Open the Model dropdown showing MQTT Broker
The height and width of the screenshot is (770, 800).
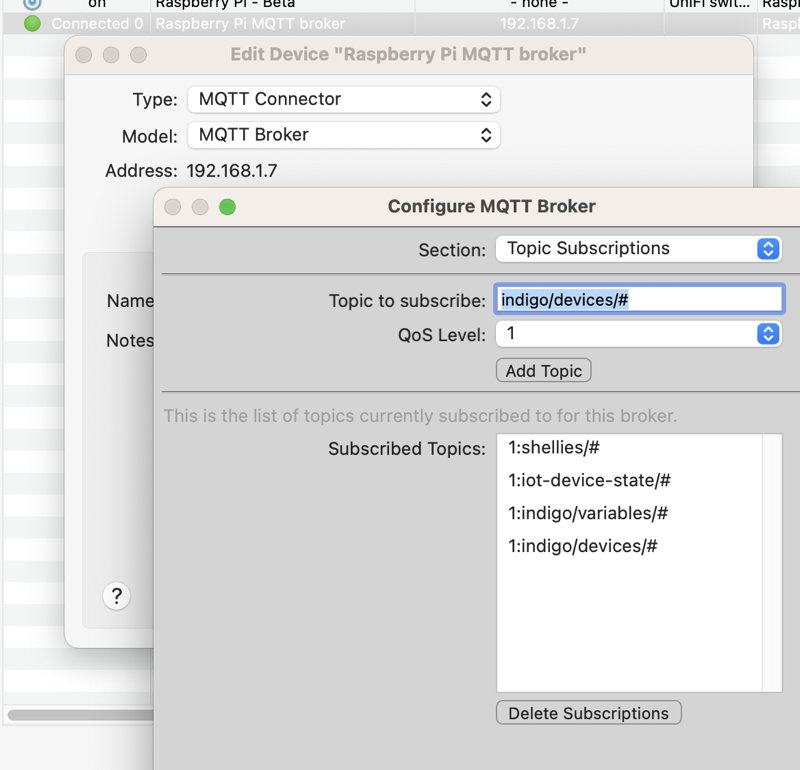coord(343,135)
